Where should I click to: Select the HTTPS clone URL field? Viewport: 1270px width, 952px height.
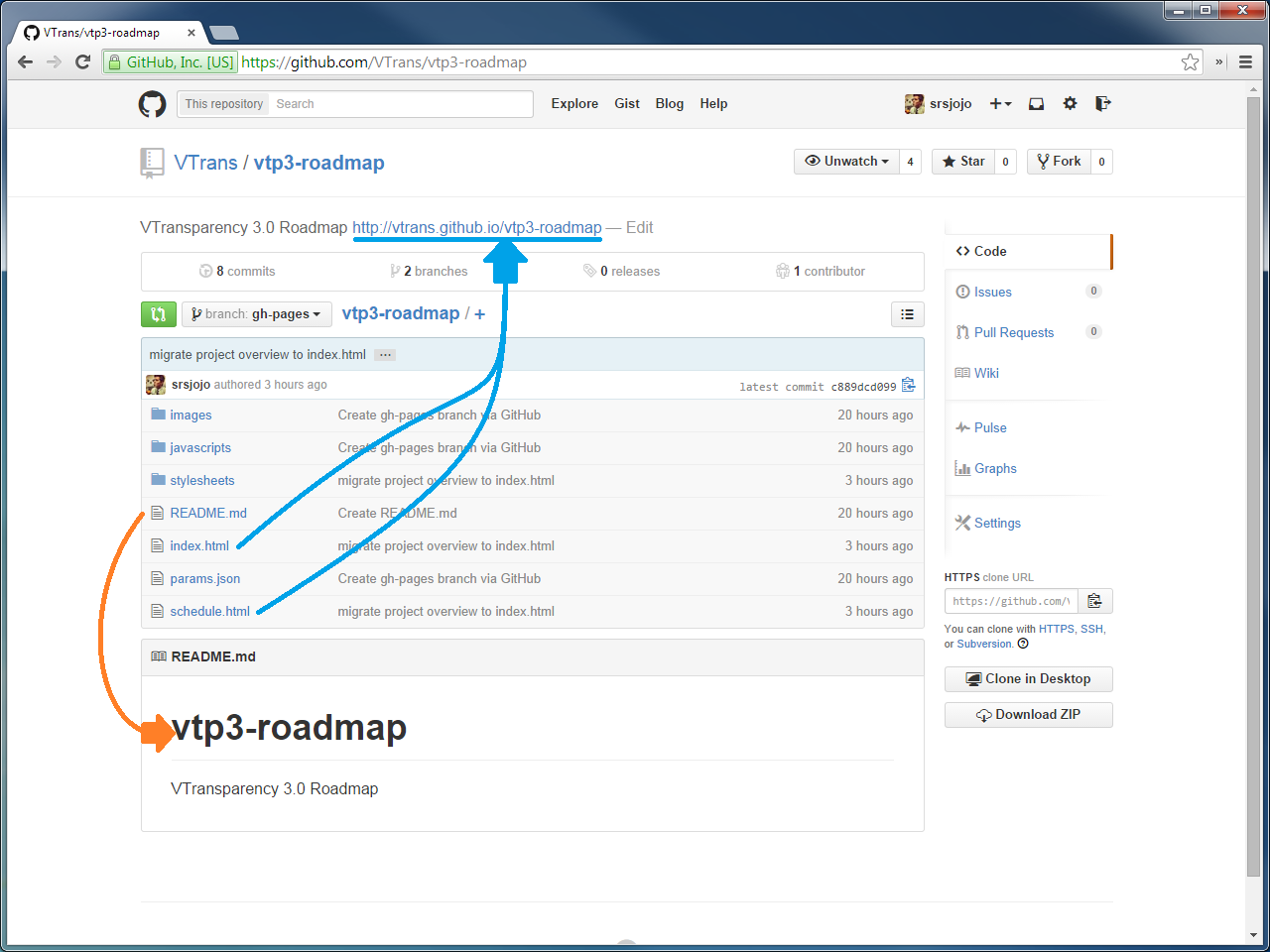coord(1012,601)
